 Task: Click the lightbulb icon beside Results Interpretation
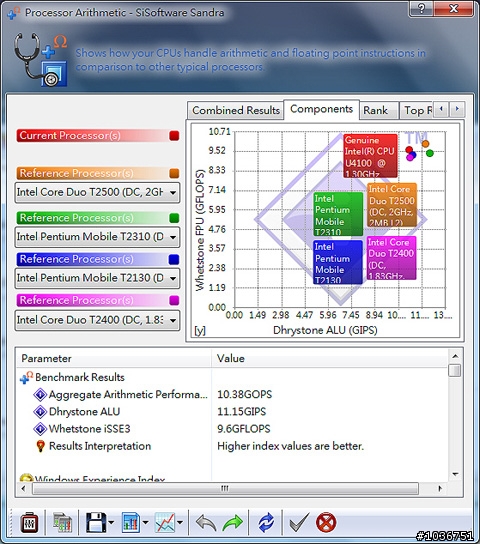[x=41, y=446]
